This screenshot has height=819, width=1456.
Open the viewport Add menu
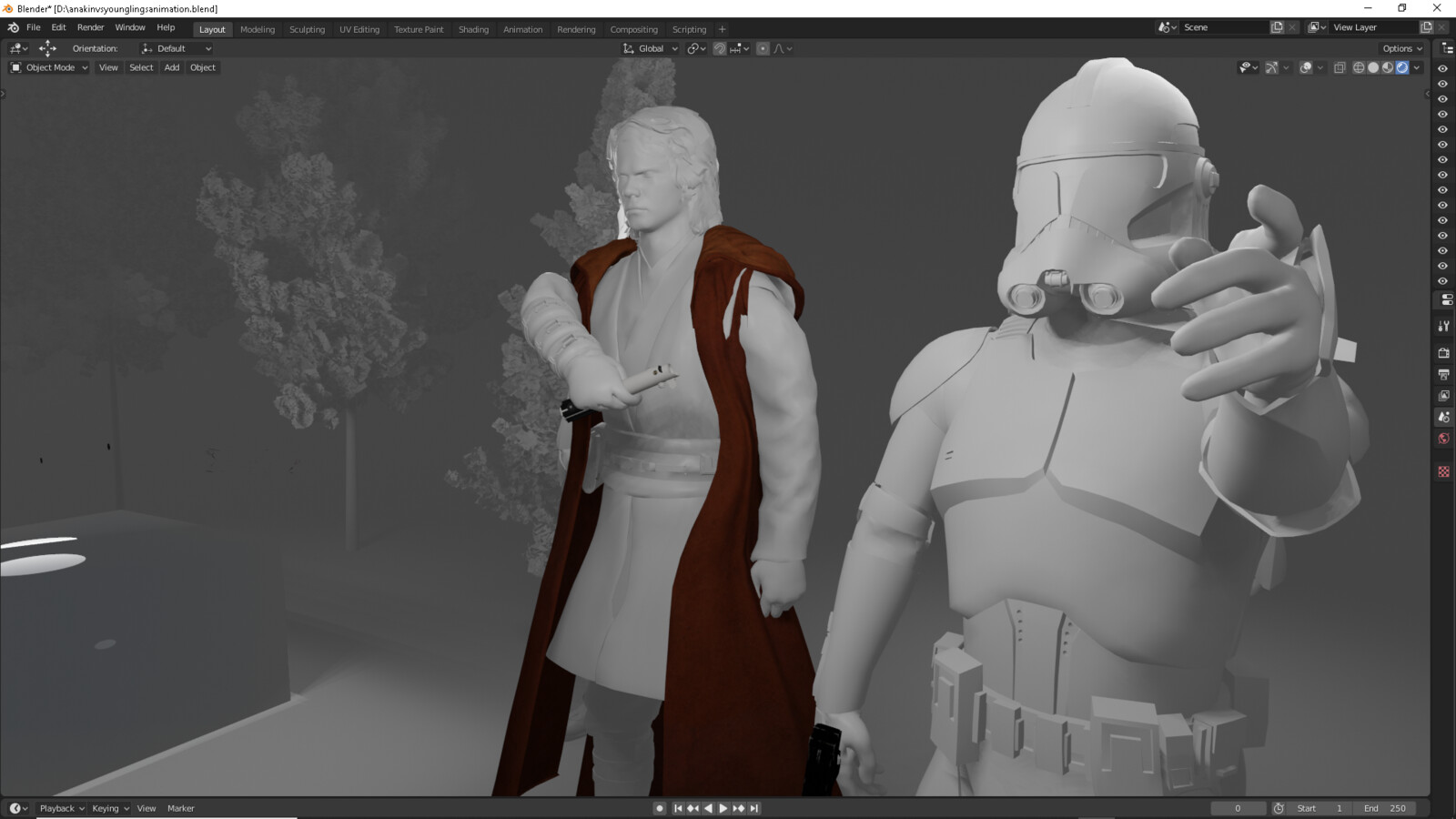171,67
